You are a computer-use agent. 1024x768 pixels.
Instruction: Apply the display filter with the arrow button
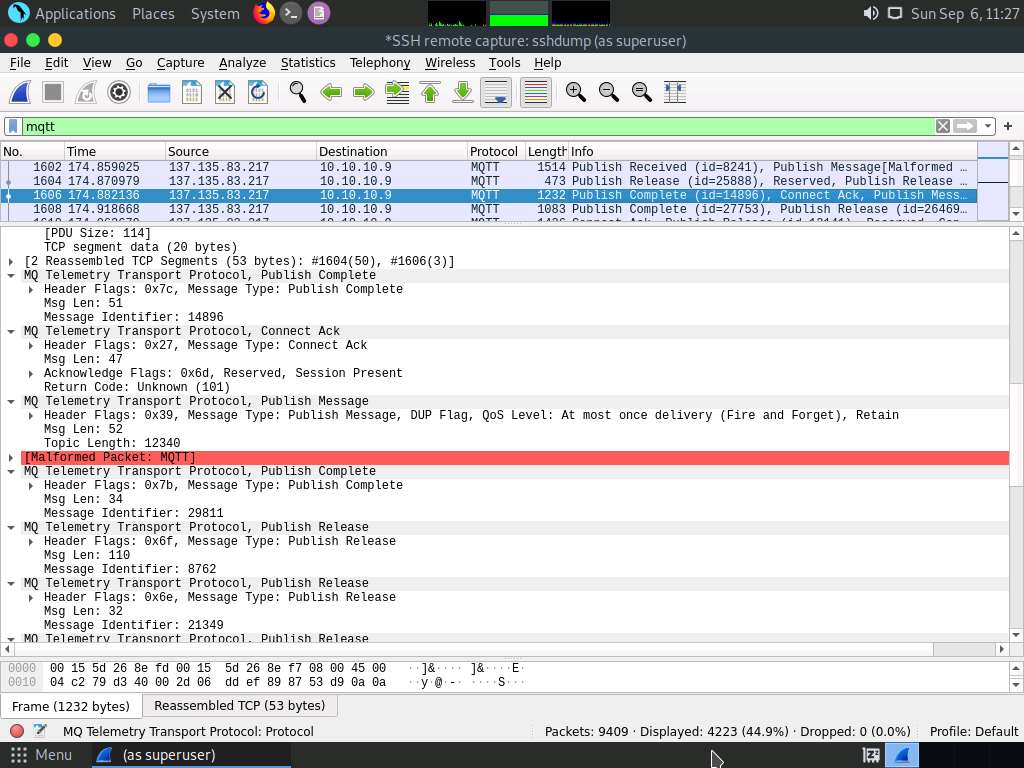pos(963,126)
